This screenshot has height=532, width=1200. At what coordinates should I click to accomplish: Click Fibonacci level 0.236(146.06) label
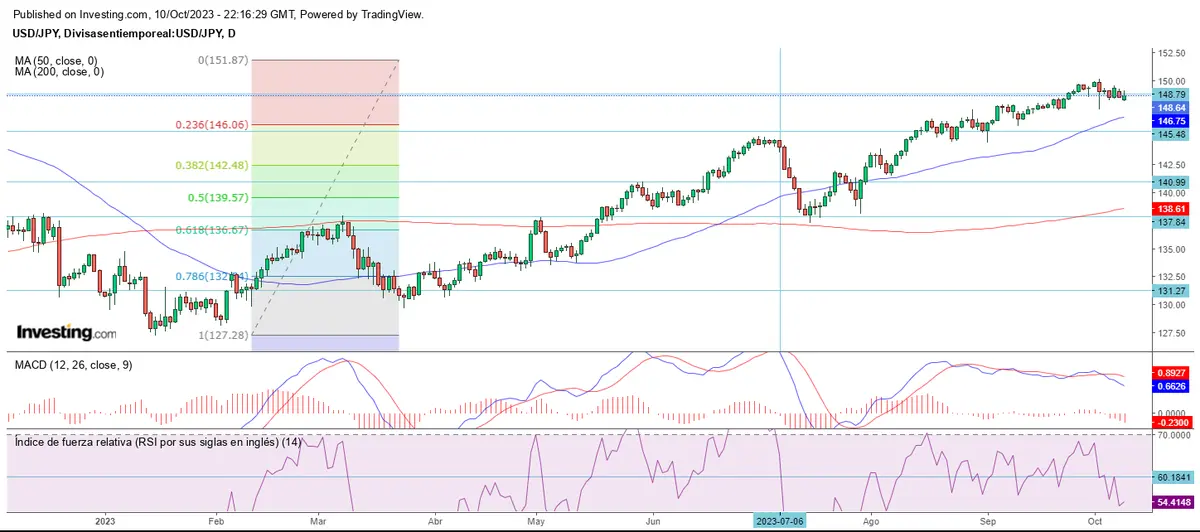[x=211, y=125]
